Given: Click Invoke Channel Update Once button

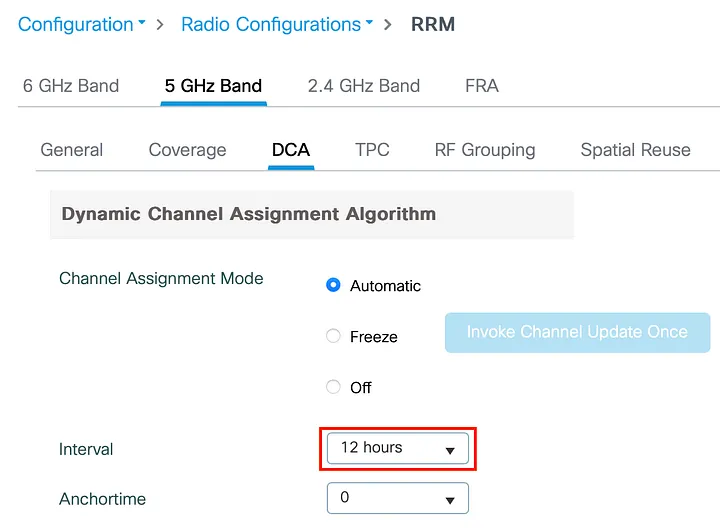Looking at the screenshot, I should [577, 332].
